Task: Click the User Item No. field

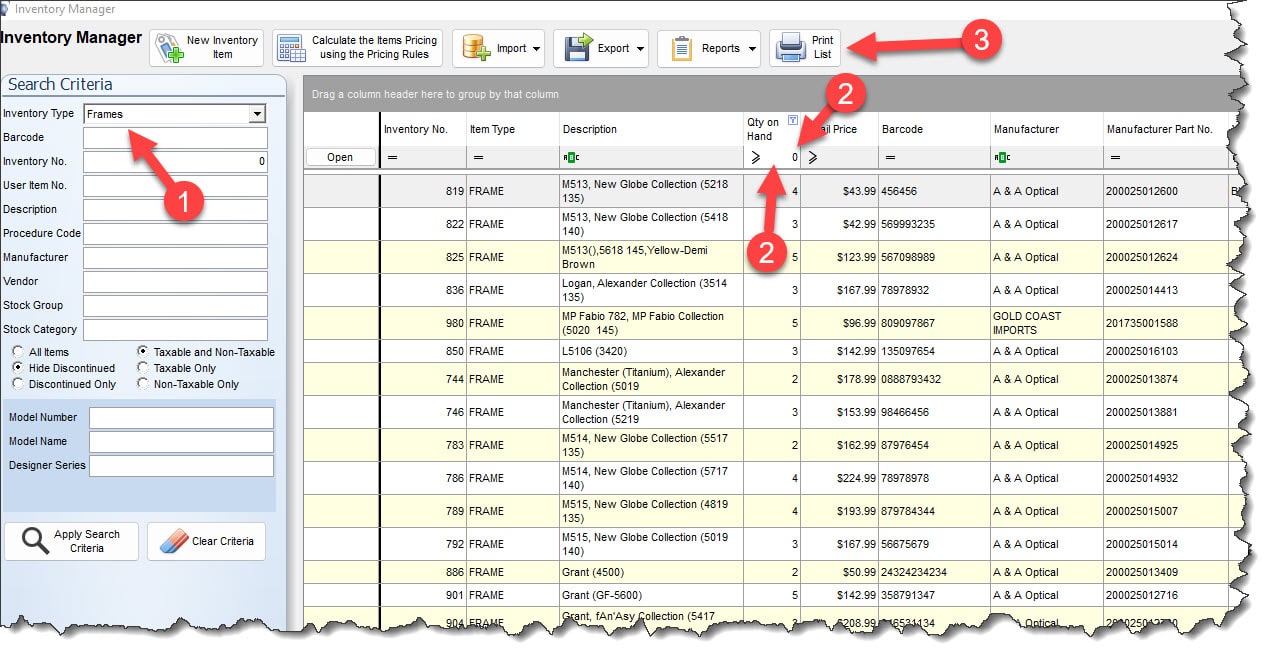Action: click(x=175, y=186)
